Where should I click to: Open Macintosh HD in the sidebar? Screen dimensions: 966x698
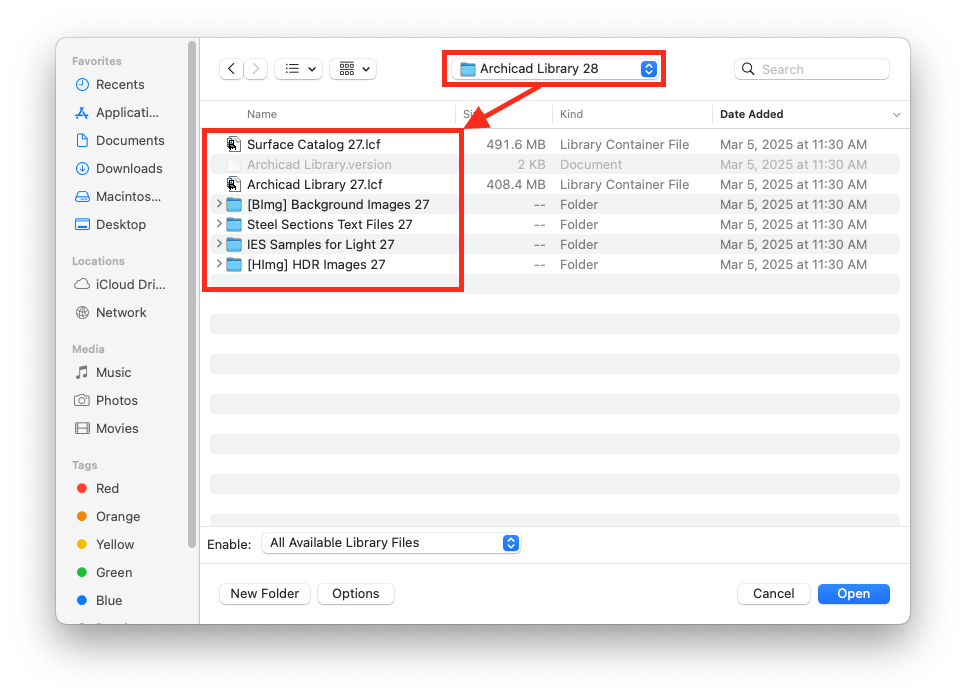click(128, 197)
